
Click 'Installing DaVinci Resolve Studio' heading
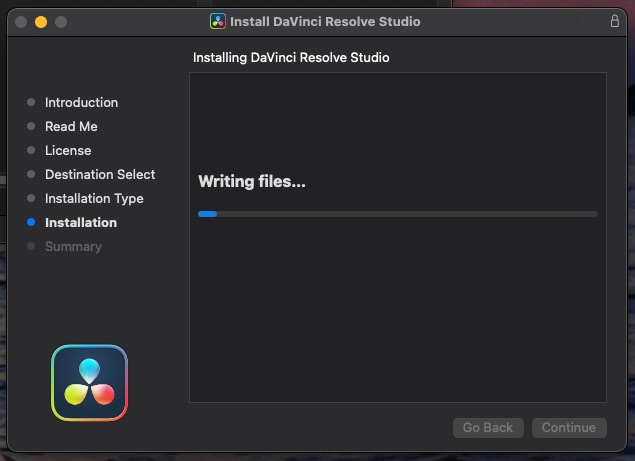tap(291, 58)
